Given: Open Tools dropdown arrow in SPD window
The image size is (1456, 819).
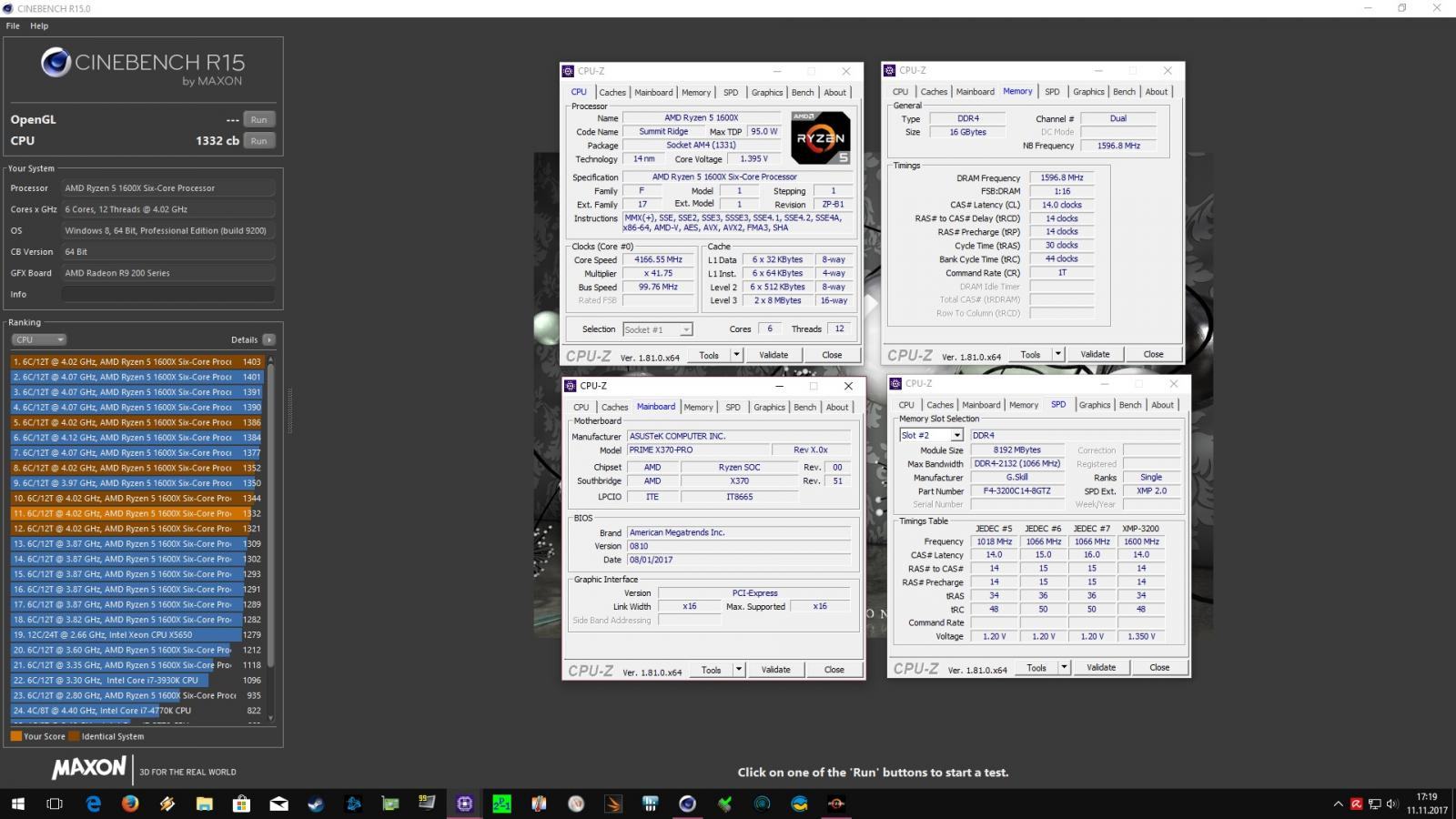Looking at the screenshot, I should point(1064,667).
